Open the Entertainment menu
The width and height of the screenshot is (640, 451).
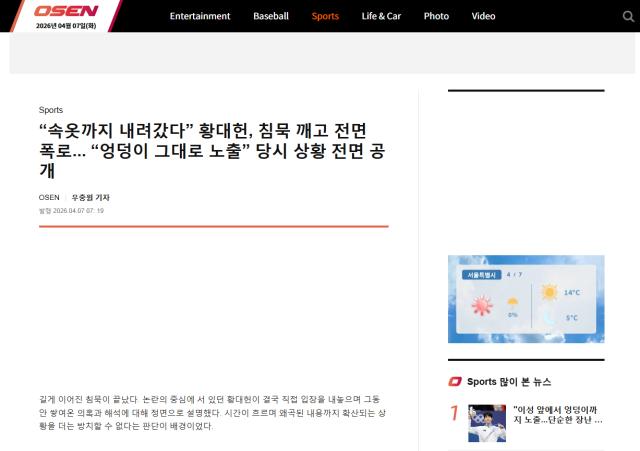200,16
